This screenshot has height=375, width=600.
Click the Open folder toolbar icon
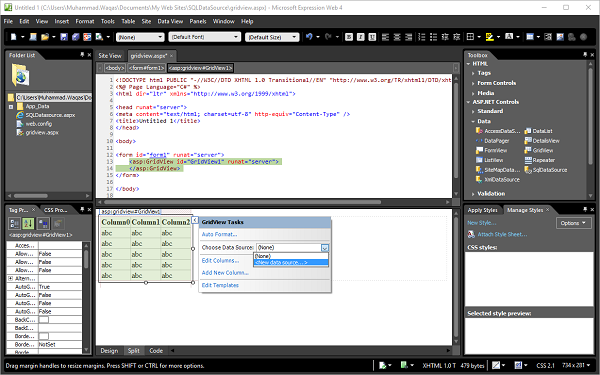coord(45,37)
